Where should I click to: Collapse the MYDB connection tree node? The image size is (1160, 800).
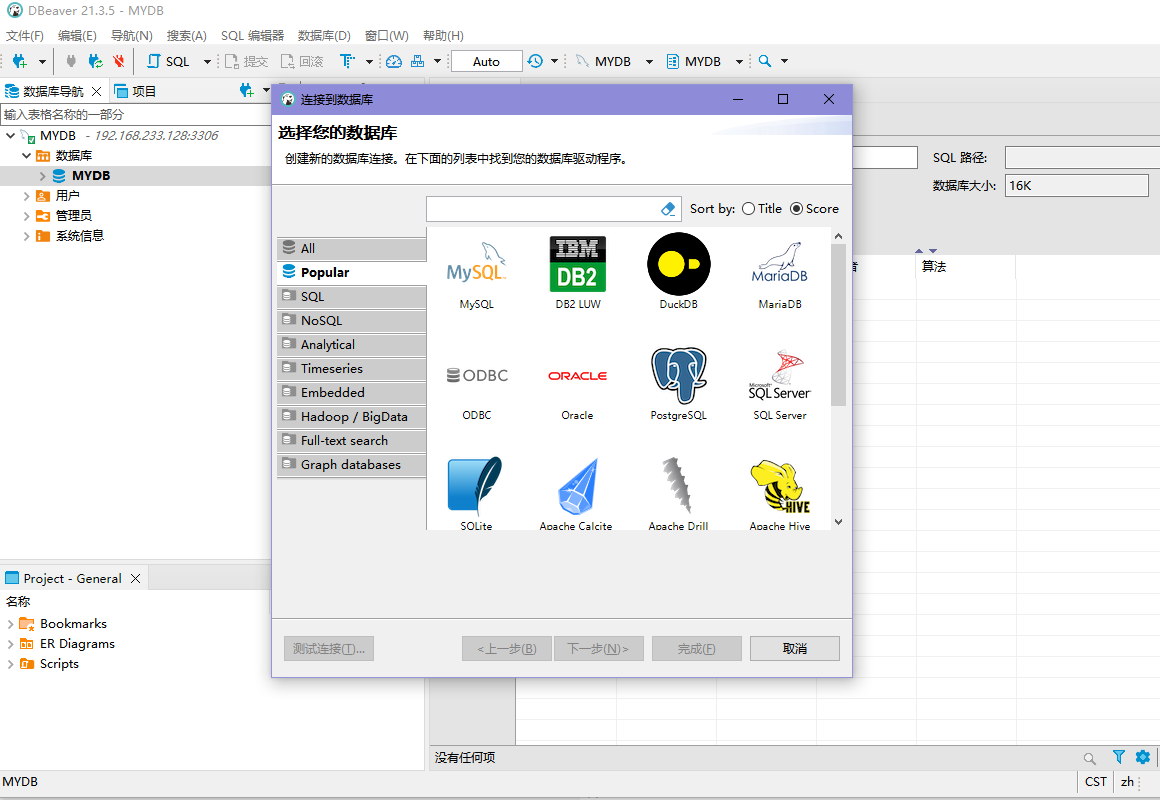point(10,135)
